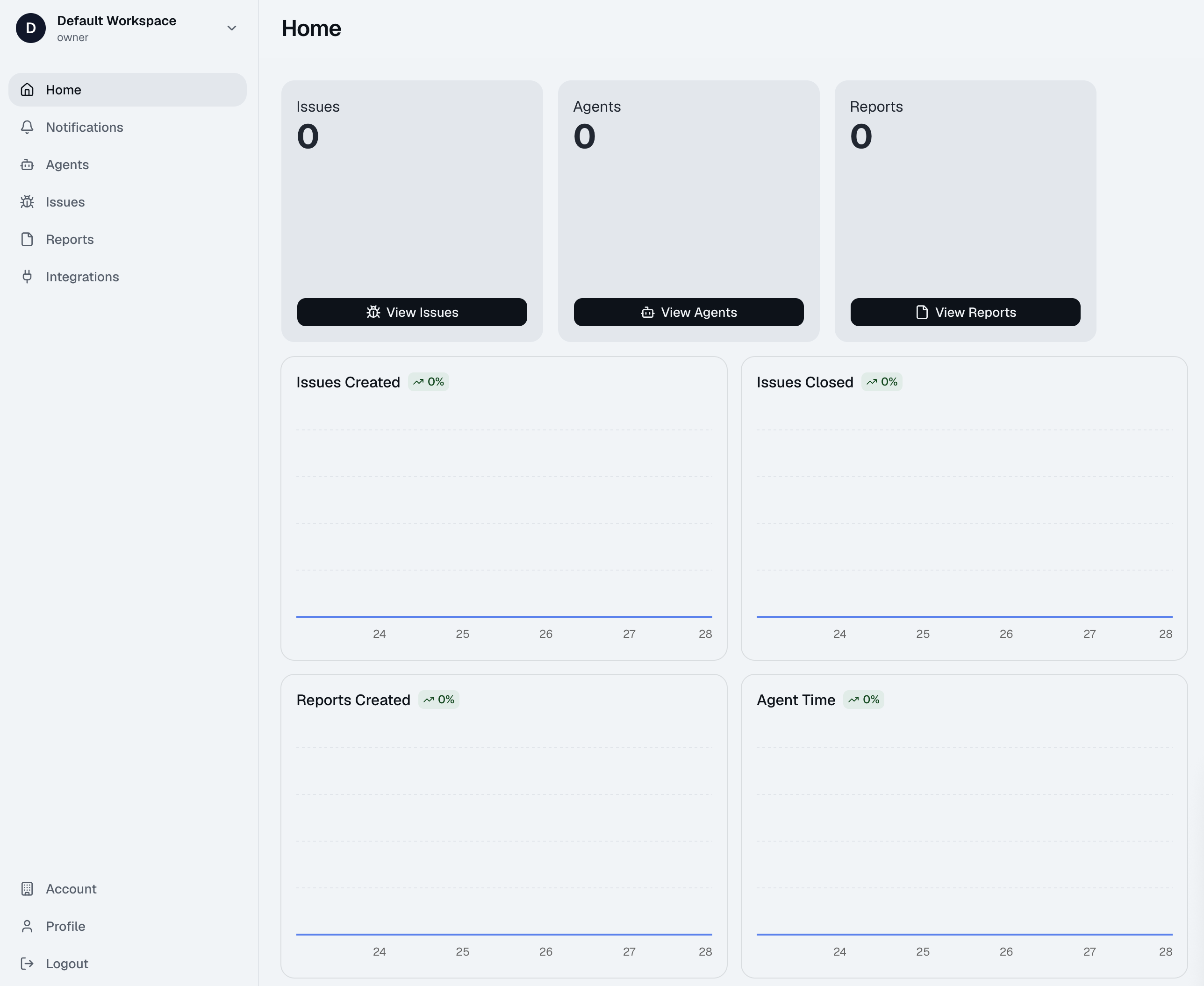Open the Notifications menu item
This screenshot has width=1204, height=986.
point(128,127)
